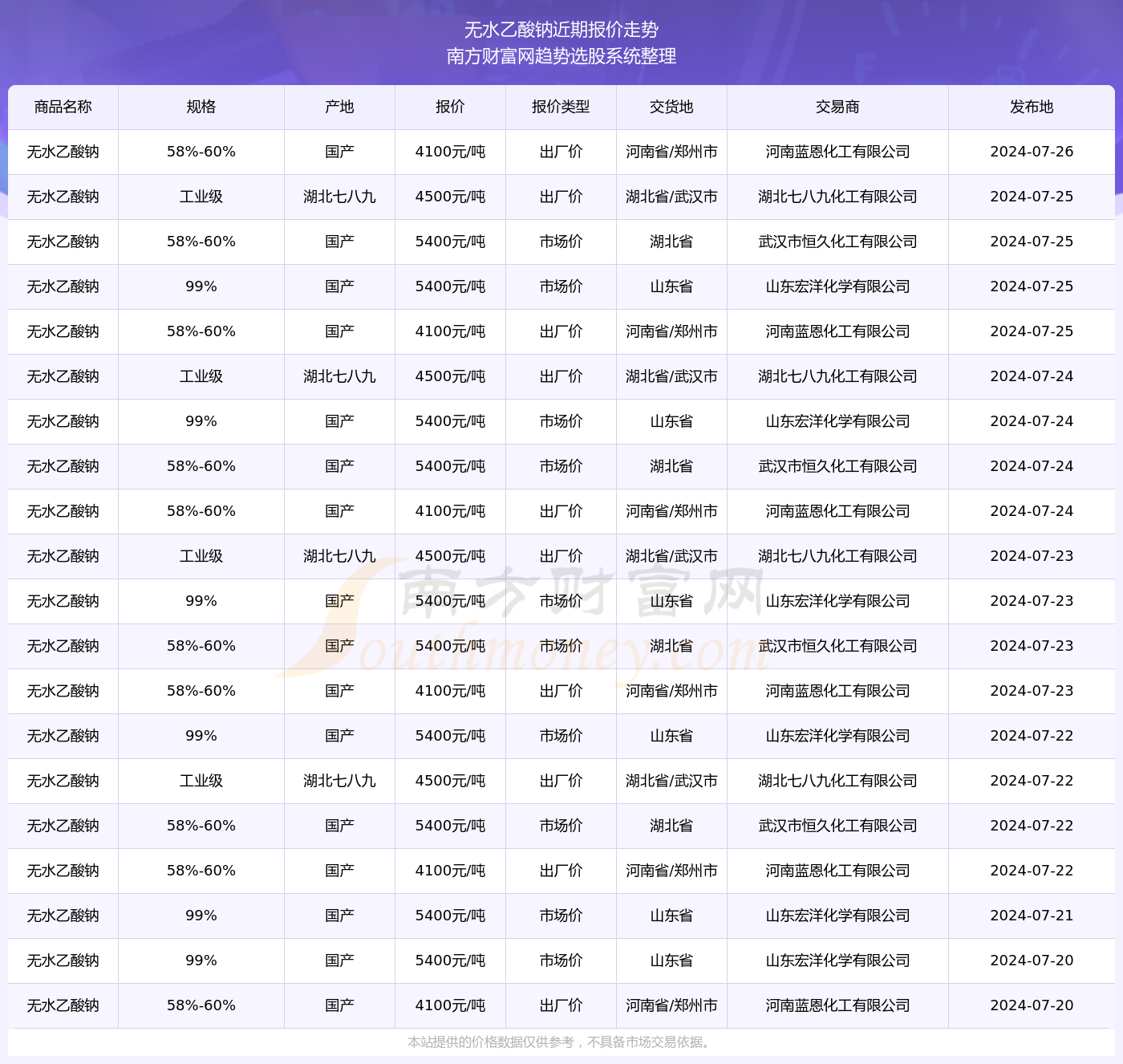
Task: Click the 报价类型 column header
Action: [561, 107]
